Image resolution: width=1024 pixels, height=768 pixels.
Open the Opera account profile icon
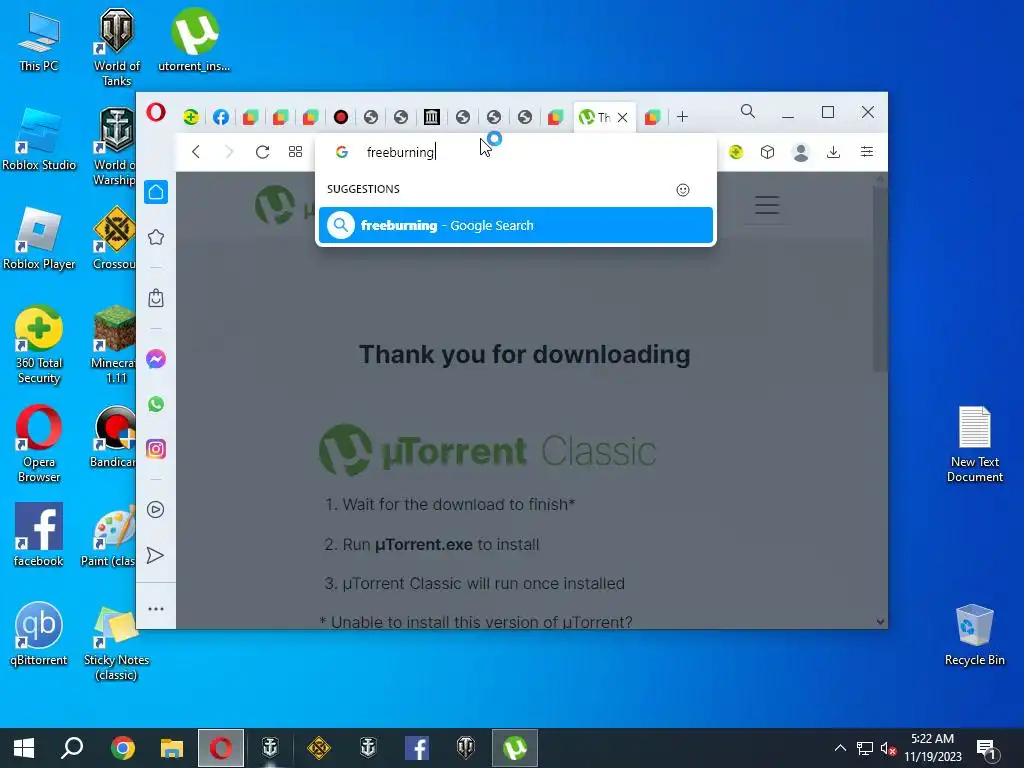(x=801, y=152)
